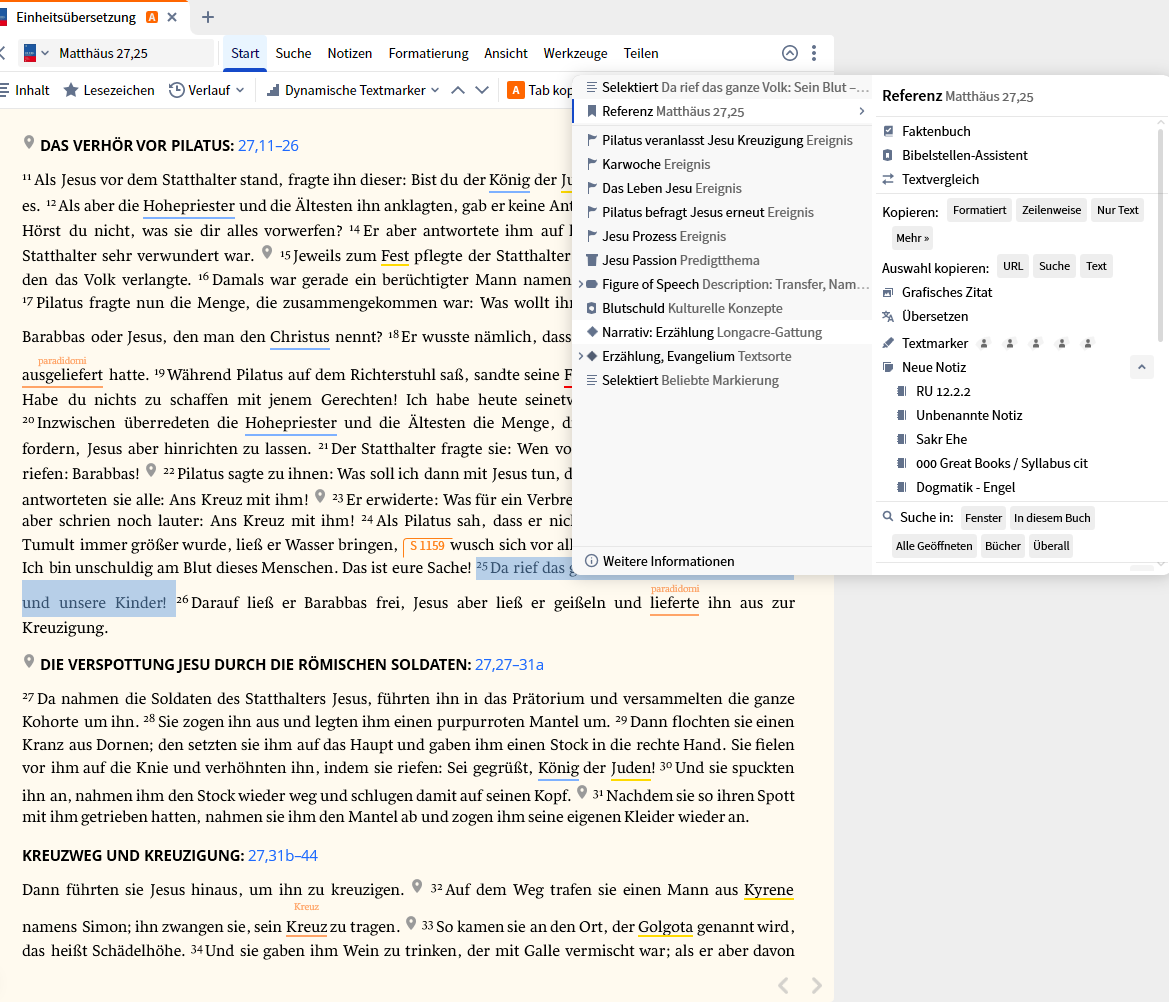Open the 27,11–26 reference link
The image size is (1169, 1002).
pos(268,145)
